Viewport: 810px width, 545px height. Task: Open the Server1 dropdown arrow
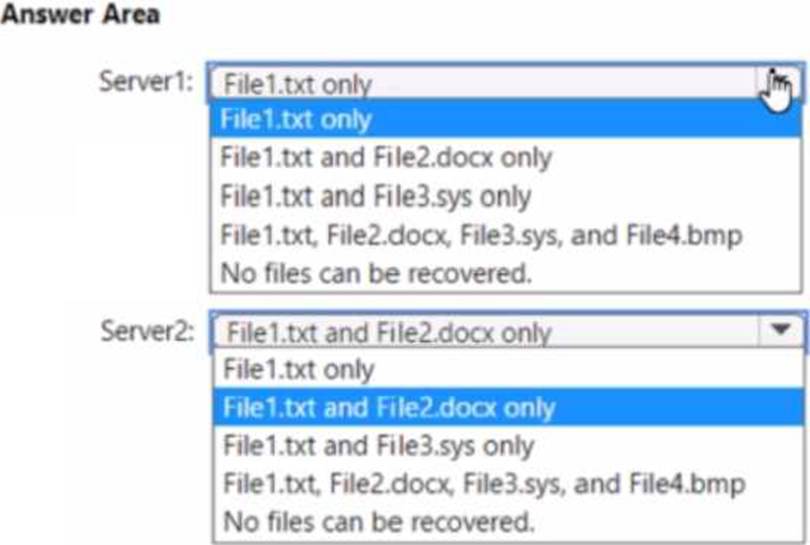(779, 83)
